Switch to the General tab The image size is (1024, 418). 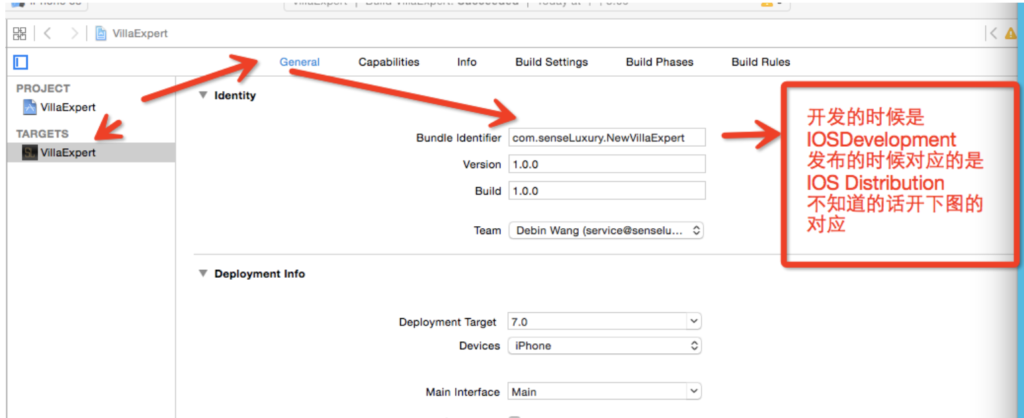tap(300, 62)
